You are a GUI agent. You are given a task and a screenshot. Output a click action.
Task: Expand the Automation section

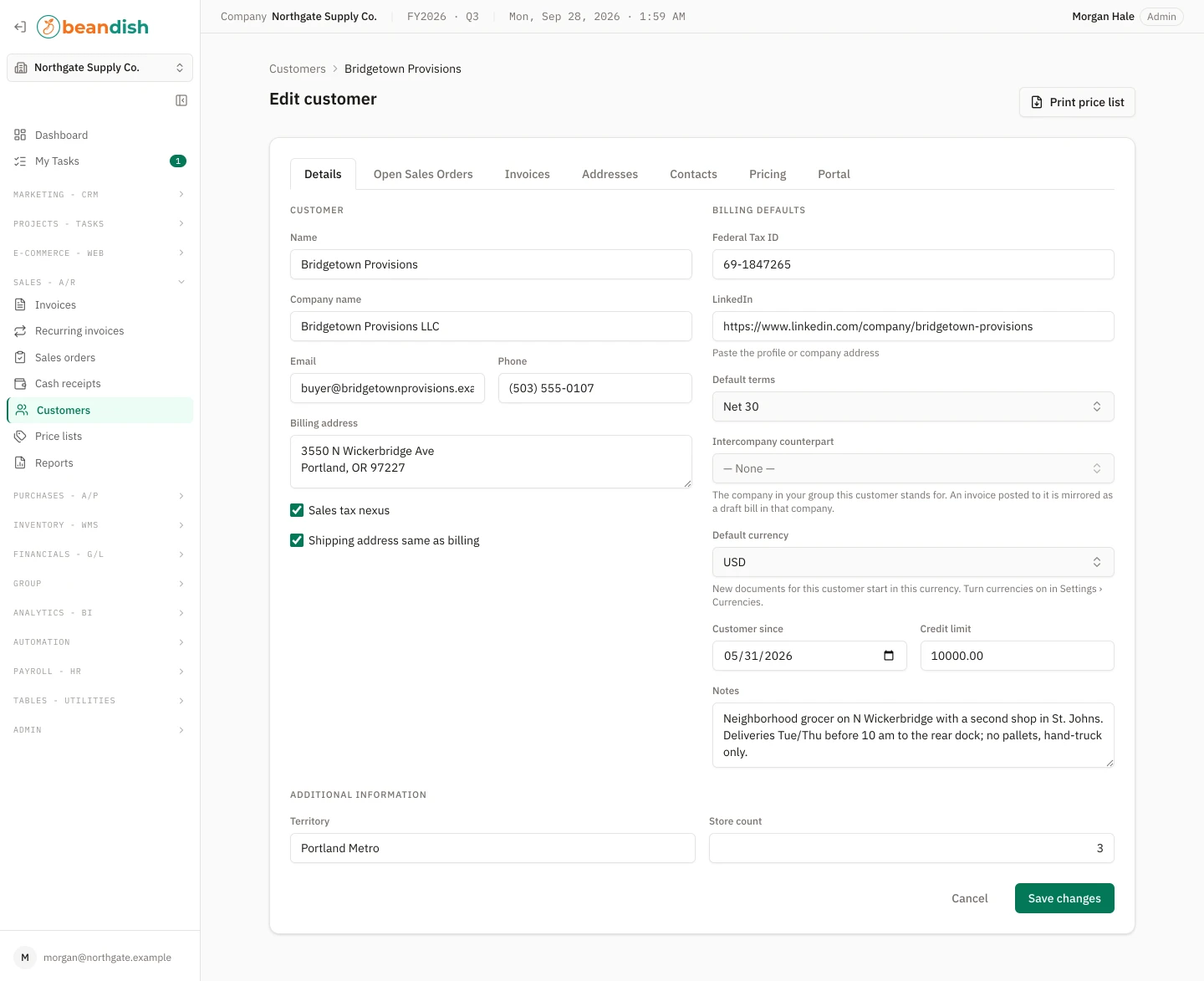point(99,642)
